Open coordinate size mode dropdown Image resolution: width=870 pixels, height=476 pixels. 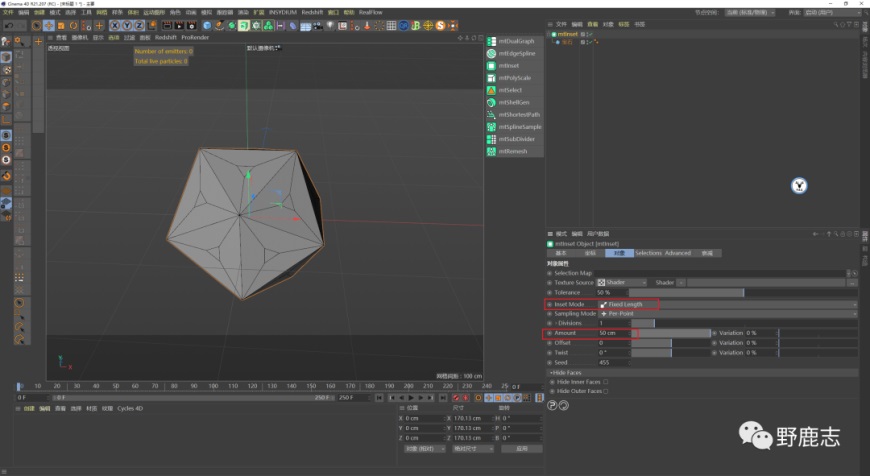pos(473,449)
